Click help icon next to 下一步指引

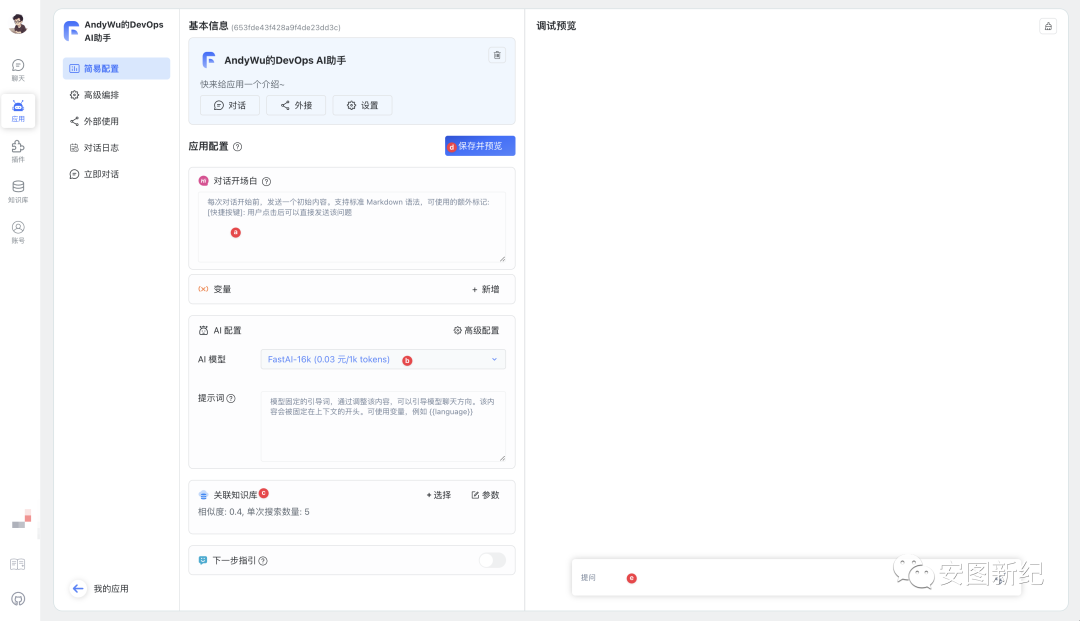point(263,561)
